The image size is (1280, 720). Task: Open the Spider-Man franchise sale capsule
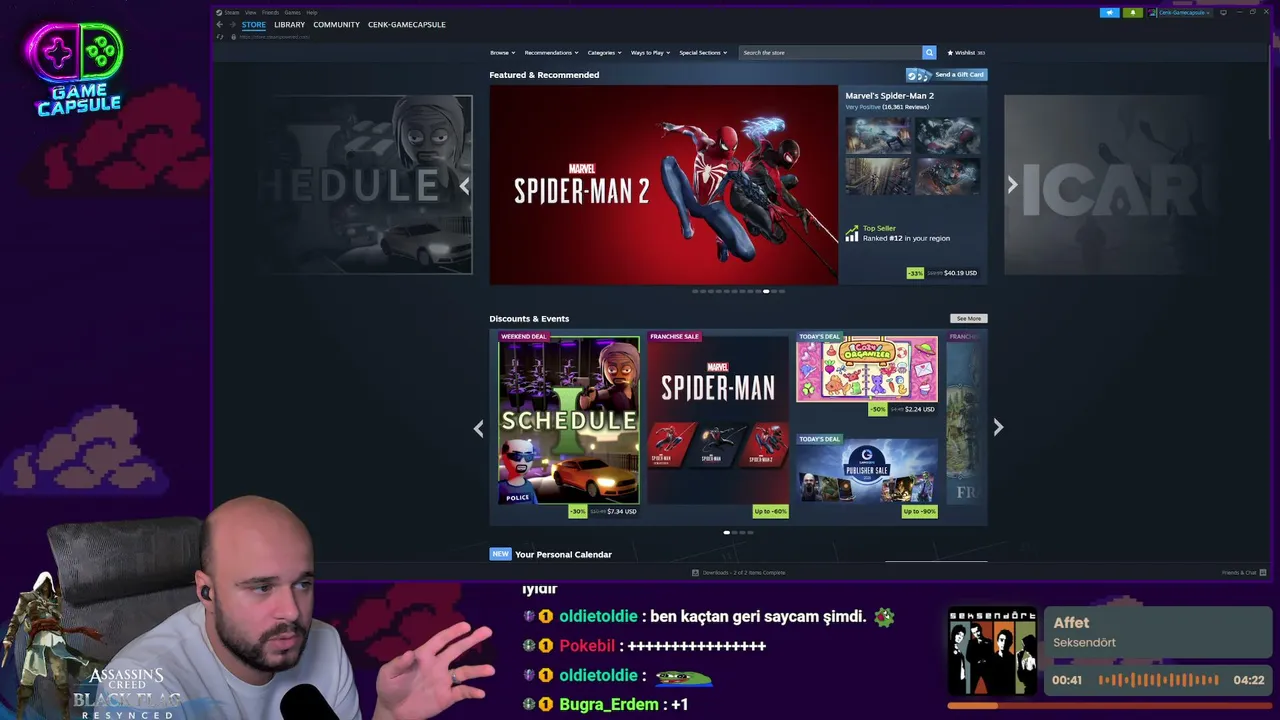pos(718,420)
